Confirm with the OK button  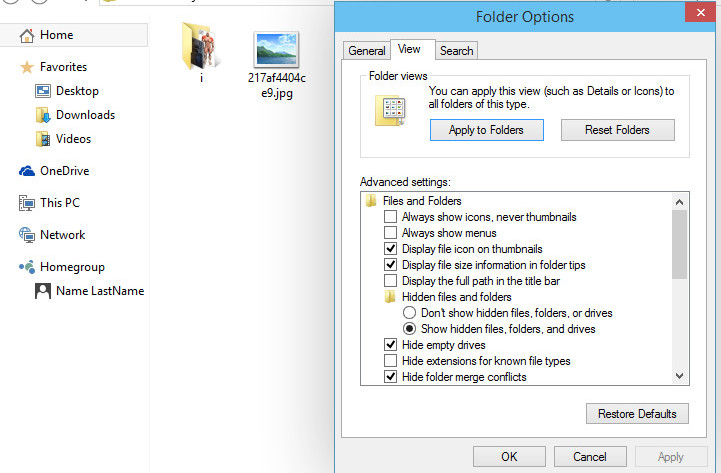tap(509, 456)
